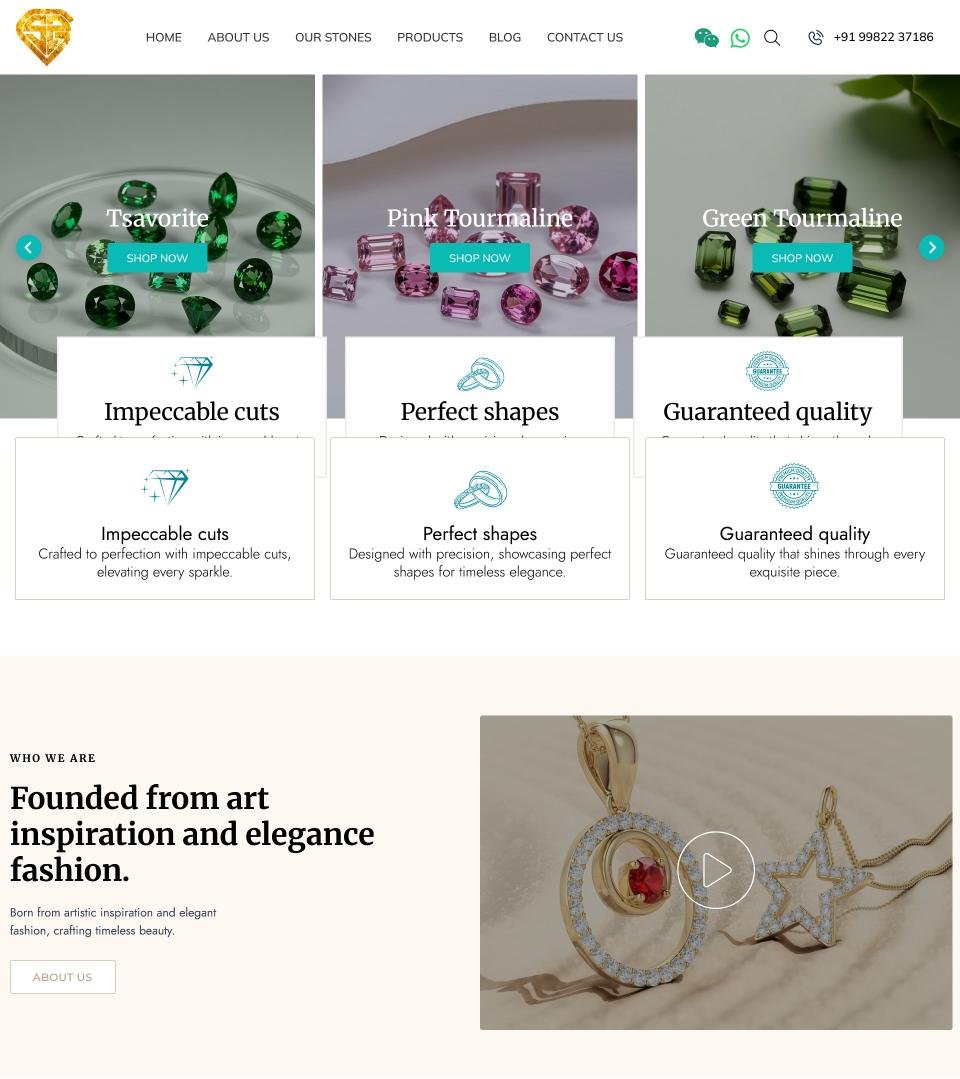Call the +91 99822 37186 number

pos(884,37)
